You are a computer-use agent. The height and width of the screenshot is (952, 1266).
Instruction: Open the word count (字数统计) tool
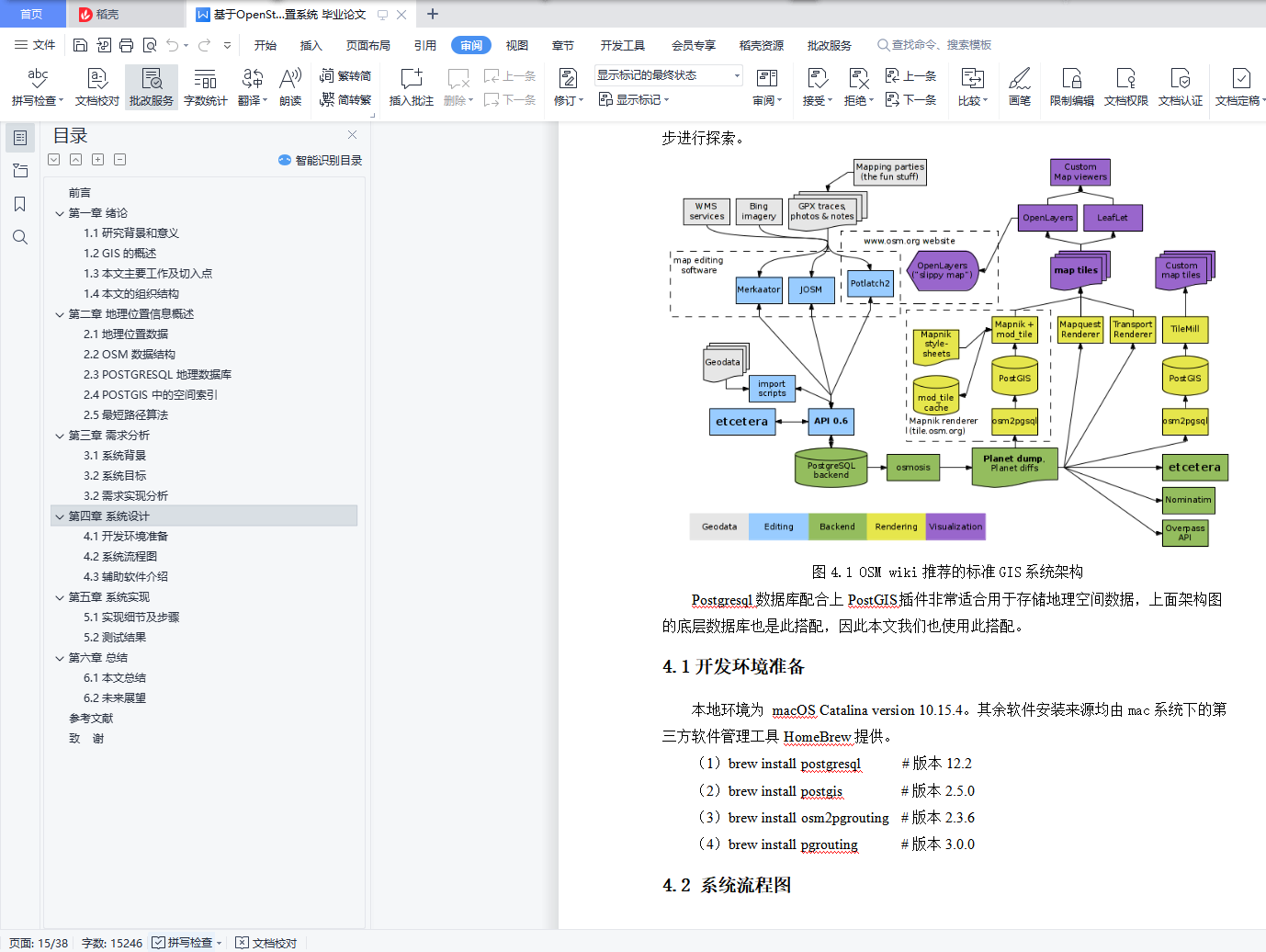point(206,87)
